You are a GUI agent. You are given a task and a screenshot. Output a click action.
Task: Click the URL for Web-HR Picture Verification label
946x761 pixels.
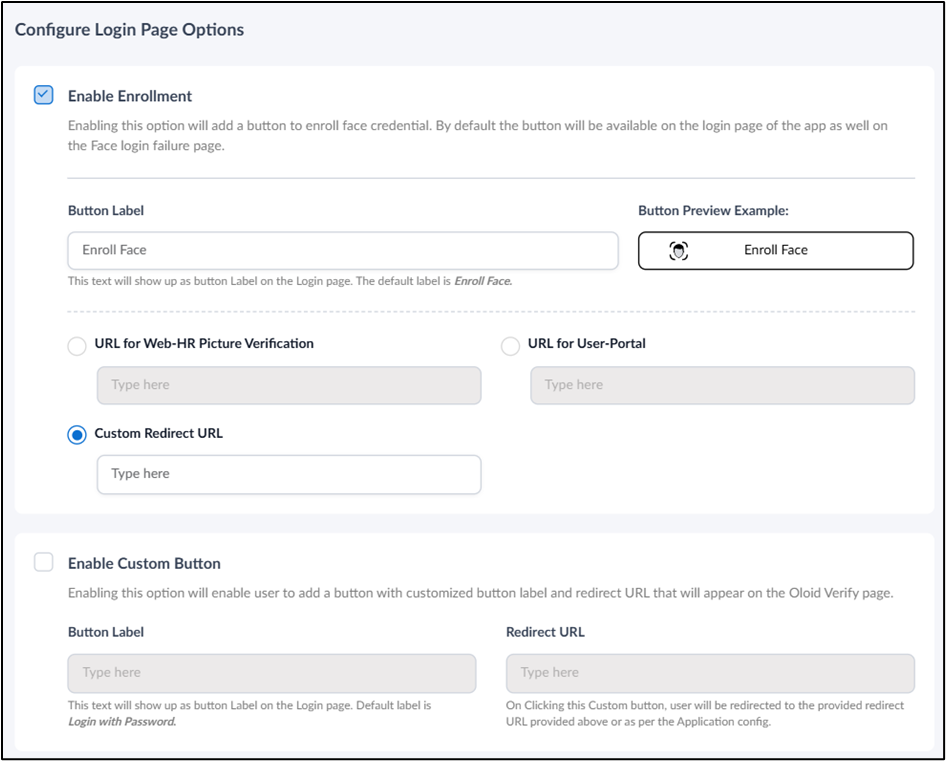coord(204,343)
